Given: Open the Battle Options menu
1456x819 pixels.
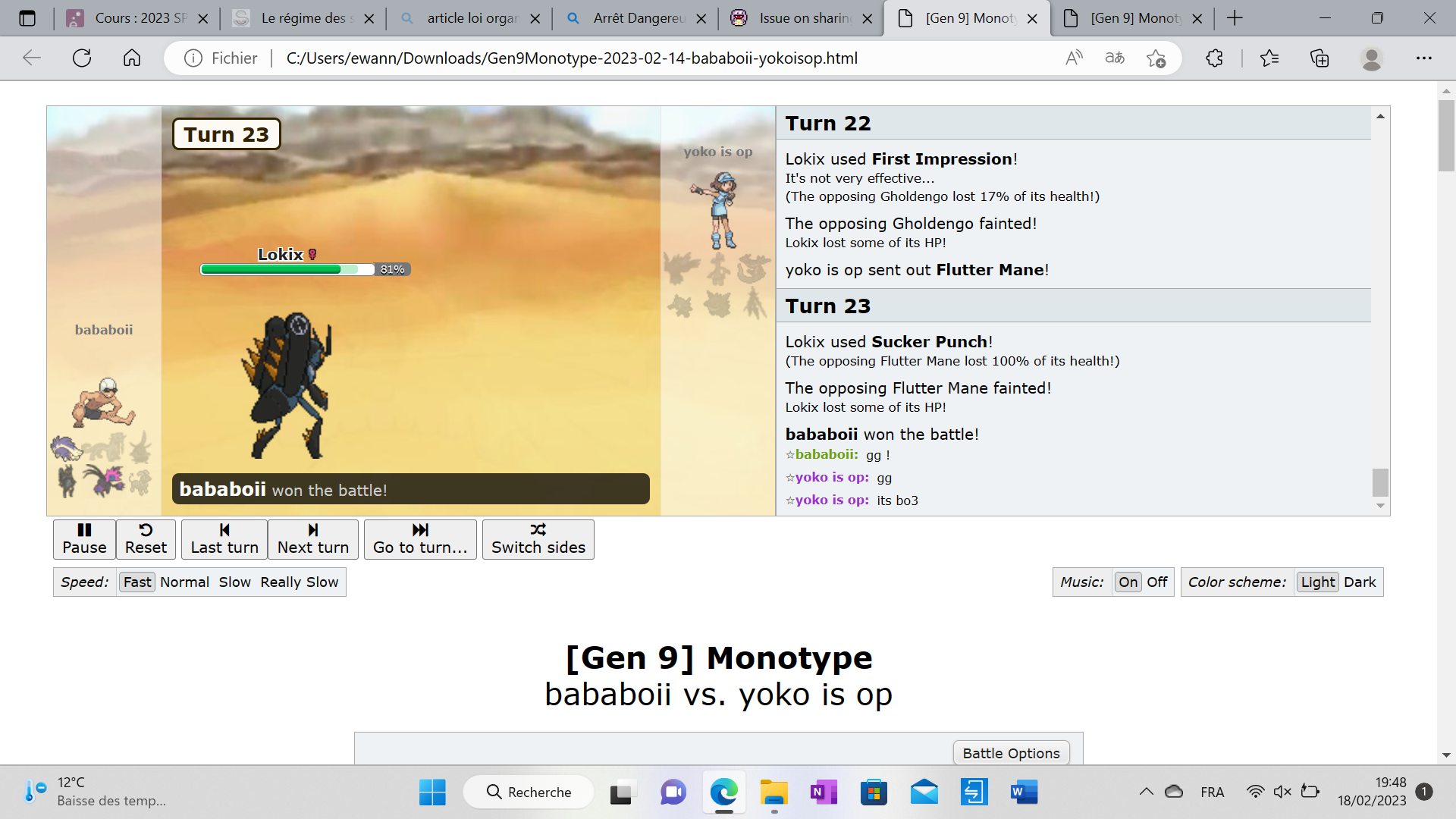Looking at the screenshot, I should (x=1011, y=753).
